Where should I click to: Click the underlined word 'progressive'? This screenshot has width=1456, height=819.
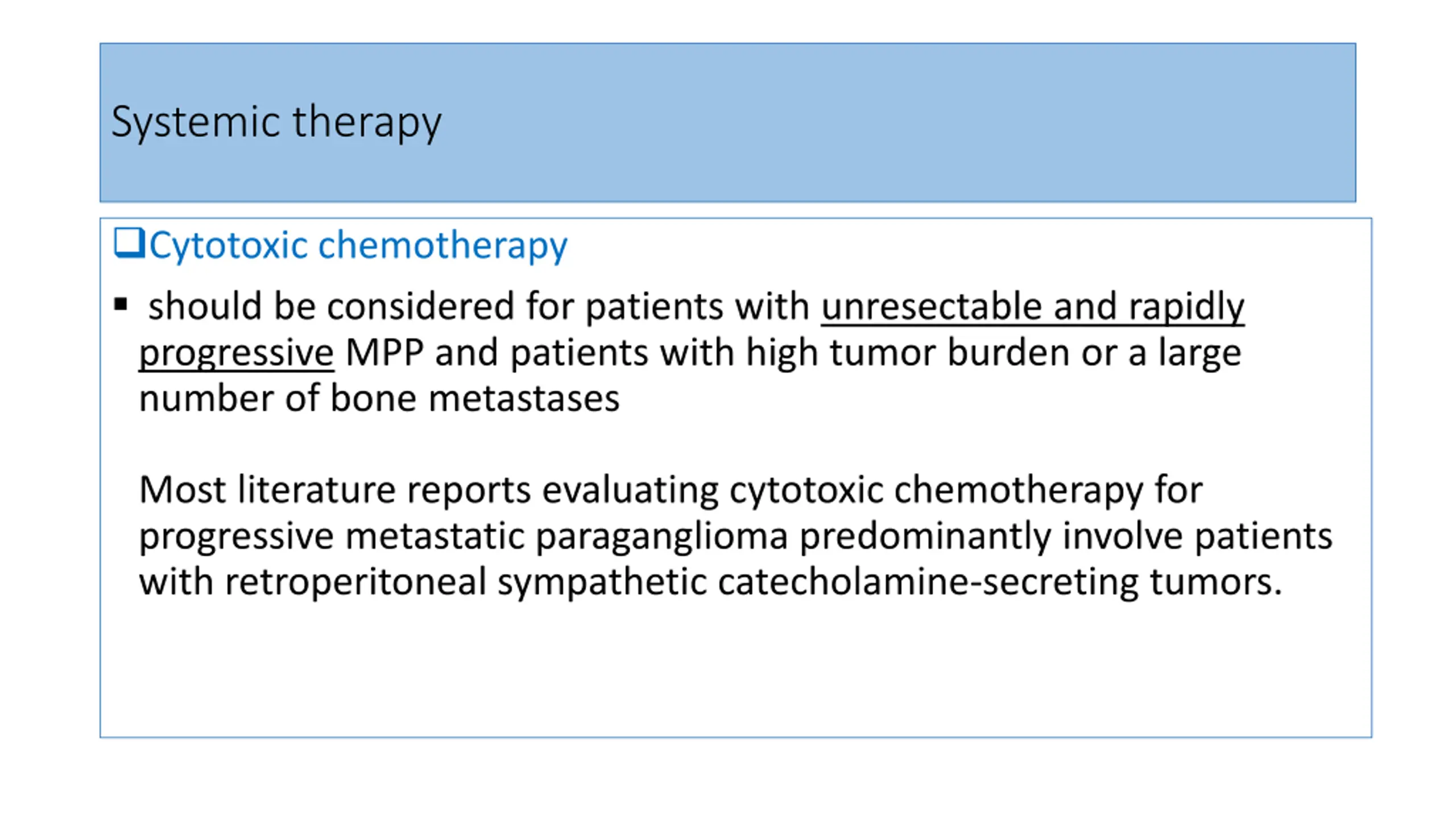click(x=236, y=353)
